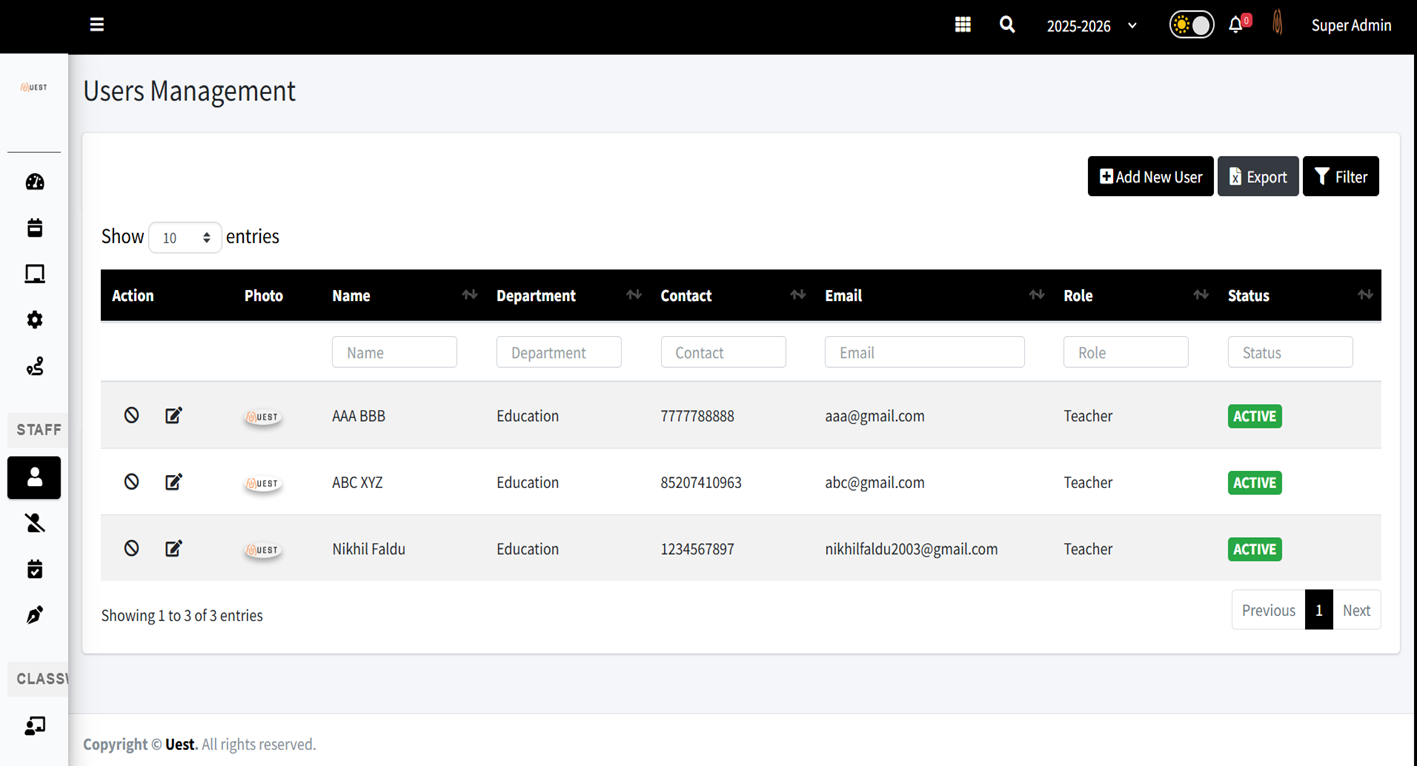Open the user-slash icon in the sidebar

click(35, 523)
